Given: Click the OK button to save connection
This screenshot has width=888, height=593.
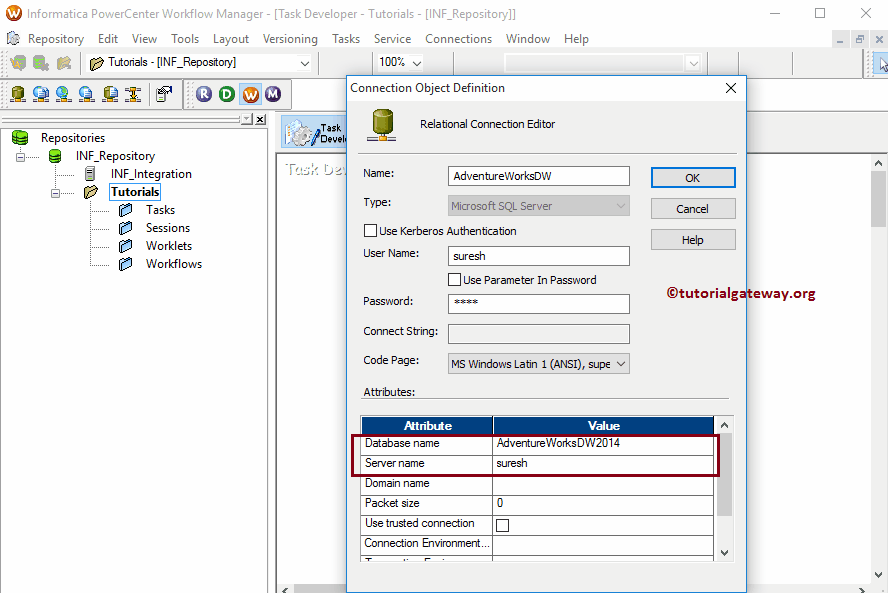Looking at the screenshot, I should click(692, 175).
